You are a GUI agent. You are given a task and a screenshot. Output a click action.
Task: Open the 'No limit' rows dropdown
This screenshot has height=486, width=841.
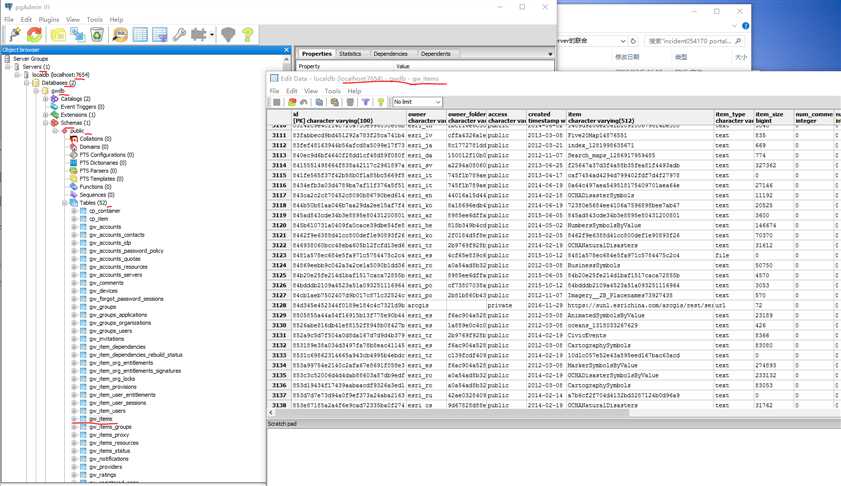(417, 102)
